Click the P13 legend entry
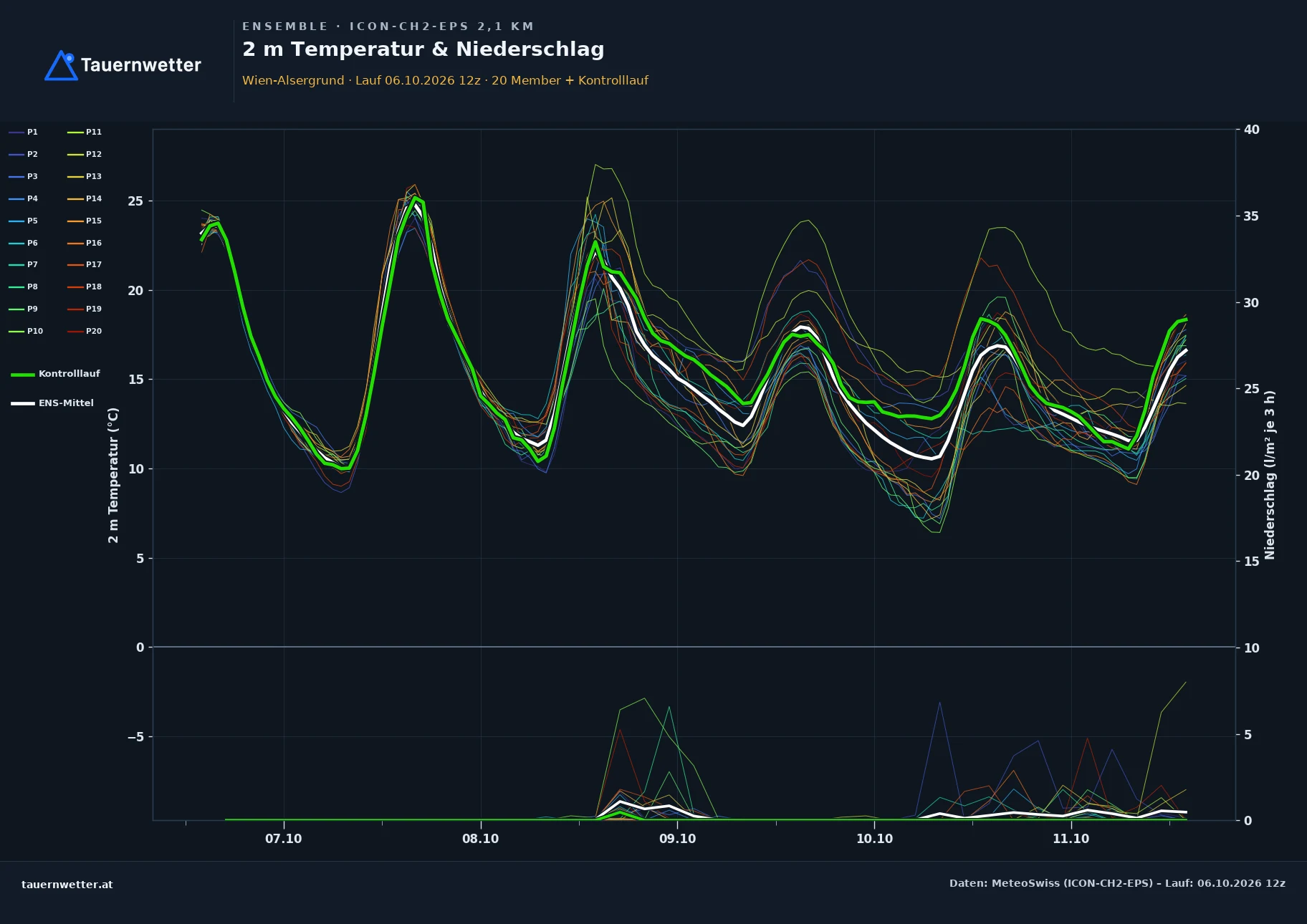 click(85, 176)
